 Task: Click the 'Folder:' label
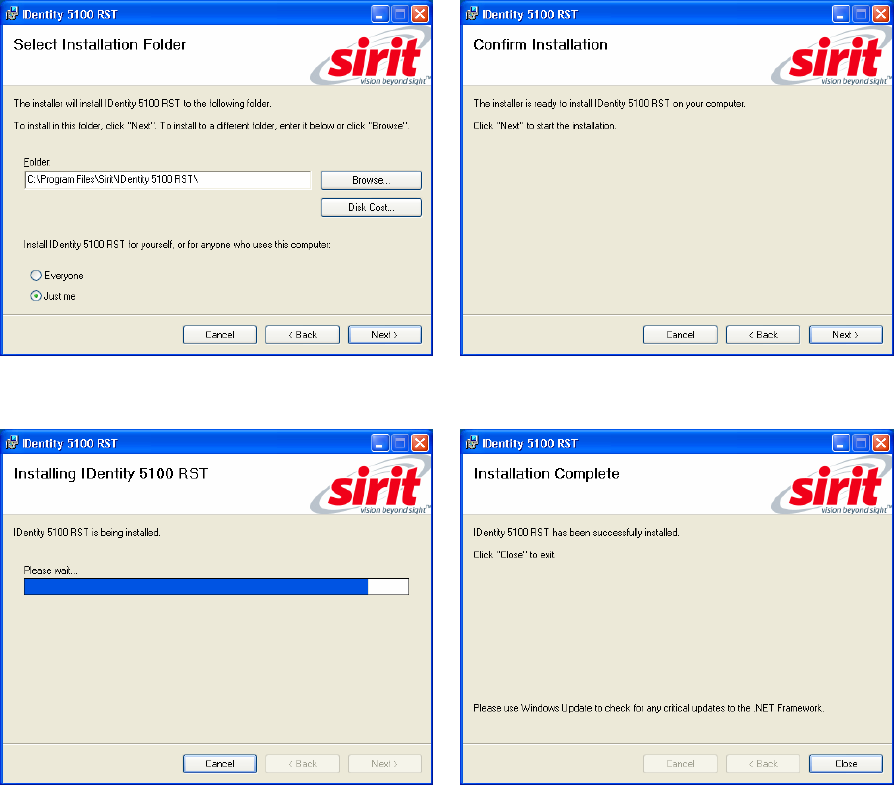(37, 162)
